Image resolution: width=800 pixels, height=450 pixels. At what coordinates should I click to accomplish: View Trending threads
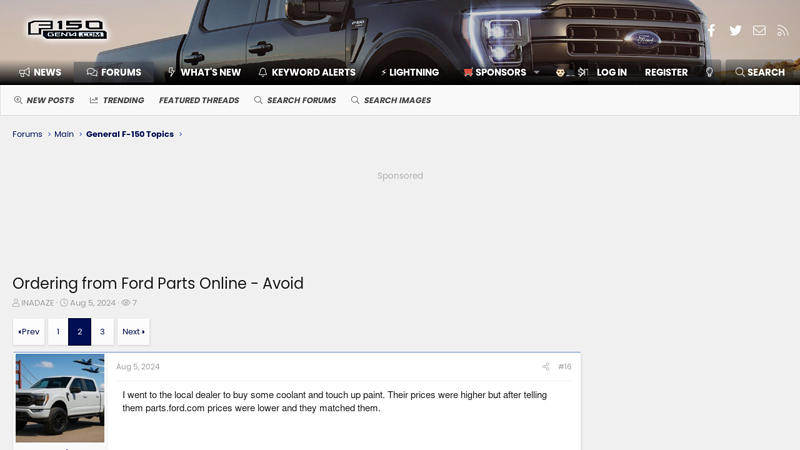(x=117, y=101)
